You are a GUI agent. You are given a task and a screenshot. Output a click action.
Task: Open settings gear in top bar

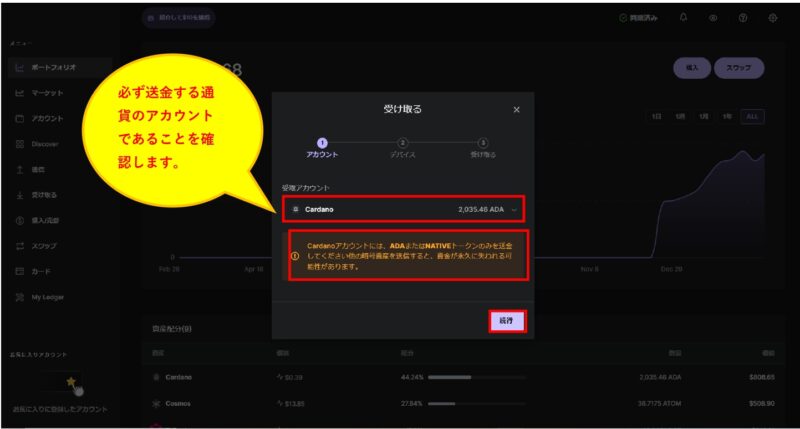click(x=772, y=18)
